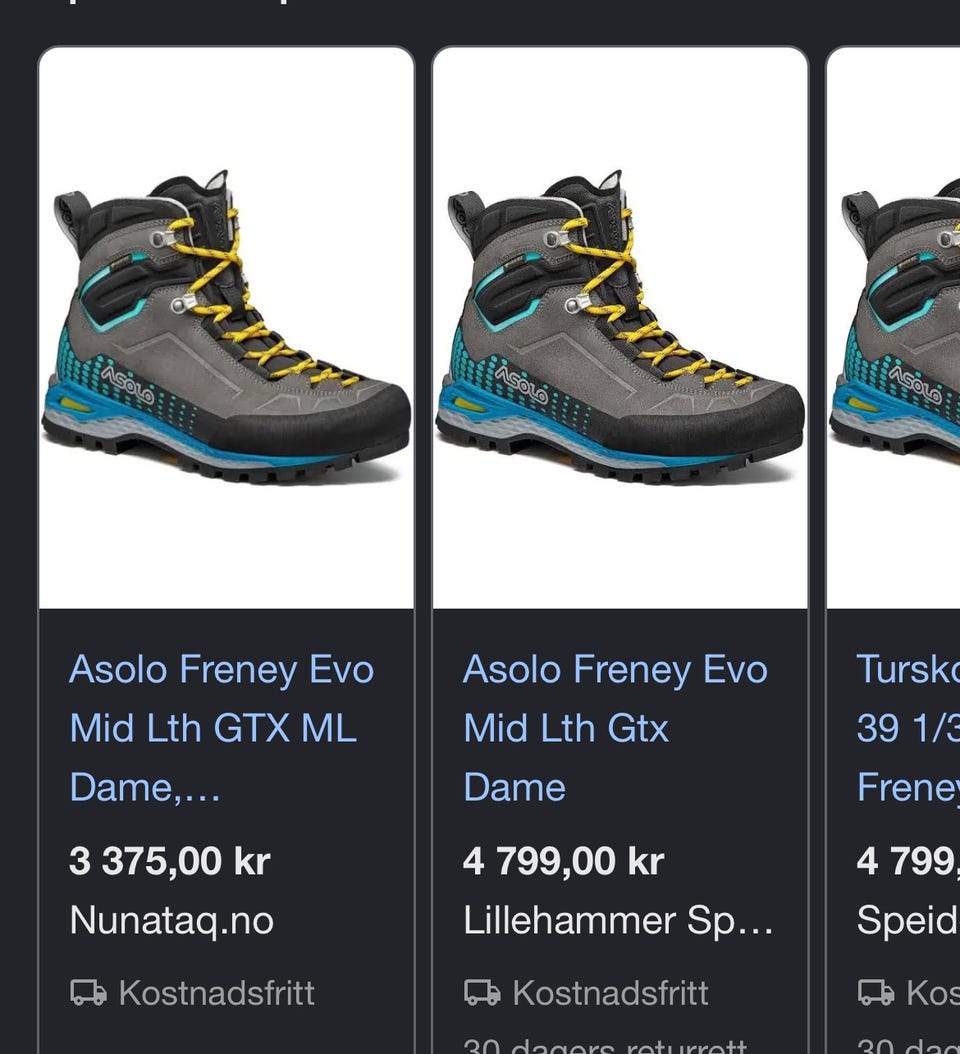The height and width of the screenshot is (1054, 960).
Task: Click 'Kostnadsfritt' shipping text under Nunataq.no
Action: click(x=216, y=993)
